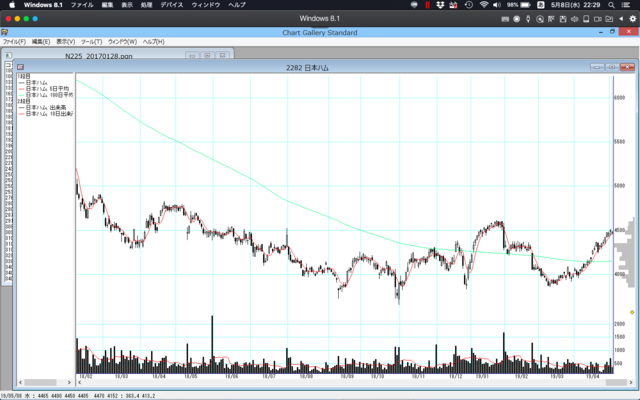640x400 pixels.
Task: Select the 日本ハム 出来高 legend entry
Action: pyautogui.click(x=42, y=107)
